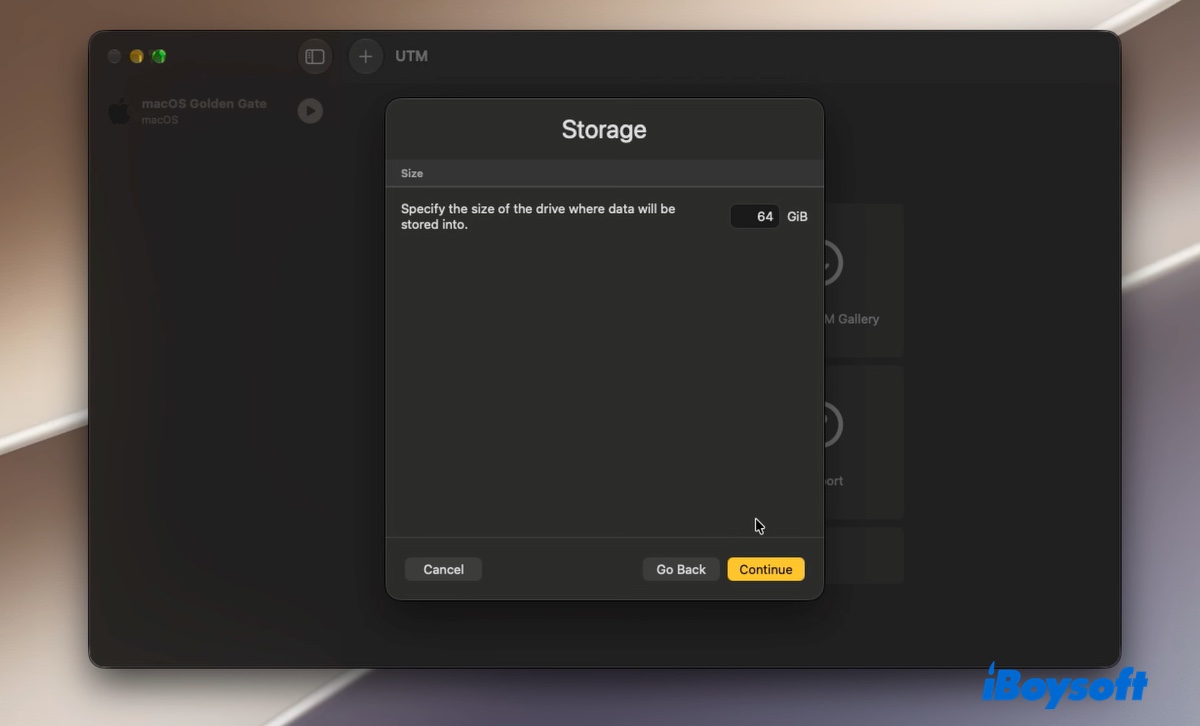Toggle the sidebar icon in UTM toolbar

(x=315, y=56)
